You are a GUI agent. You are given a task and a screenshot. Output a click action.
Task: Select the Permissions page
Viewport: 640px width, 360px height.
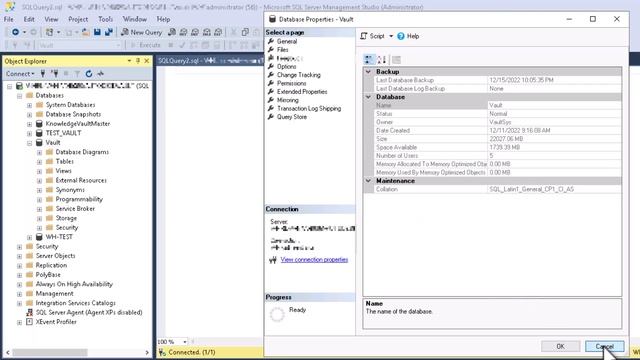291,83
